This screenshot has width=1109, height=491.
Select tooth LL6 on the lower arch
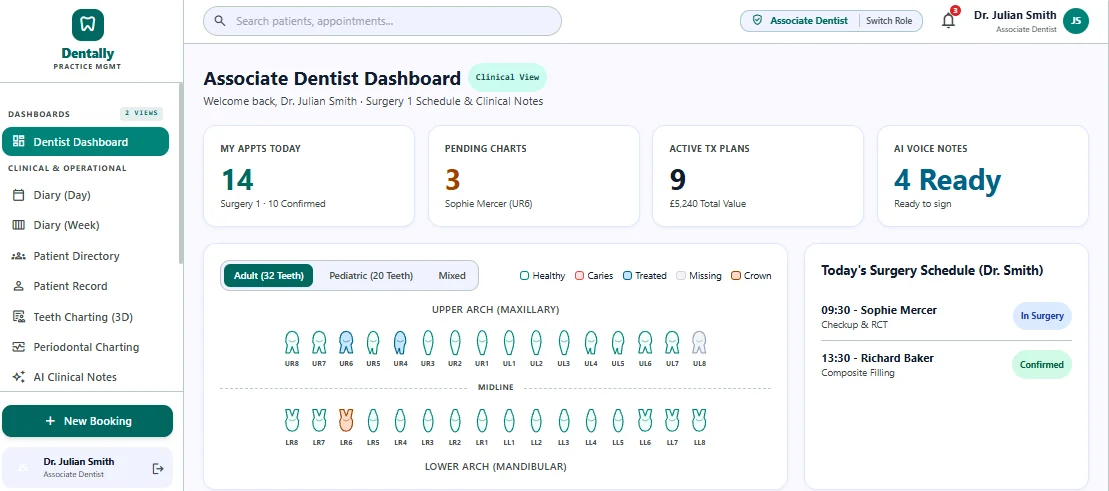click(x=645, y=420)
